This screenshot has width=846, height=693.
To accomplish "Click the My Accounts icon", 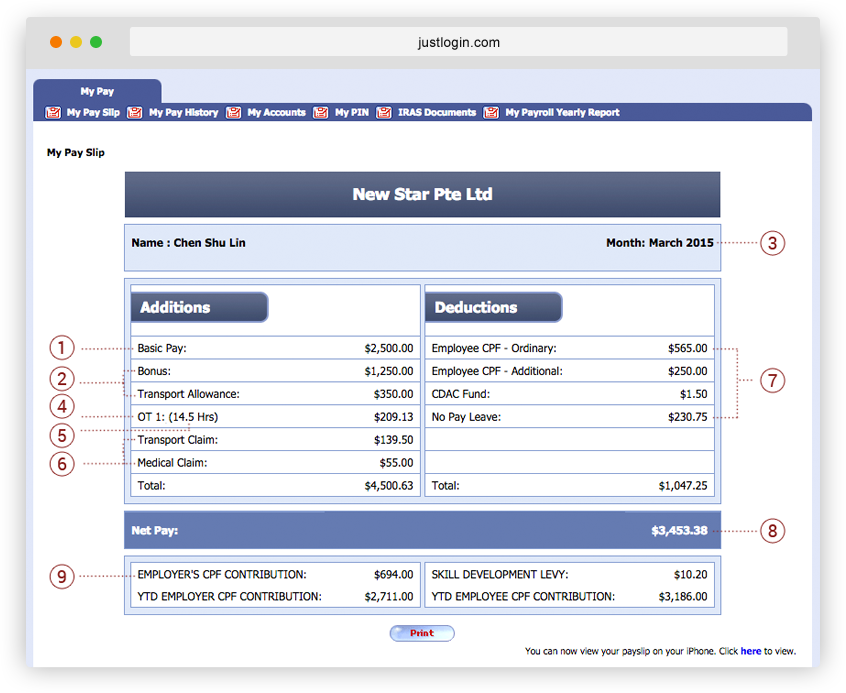I will tap(234, 113).
